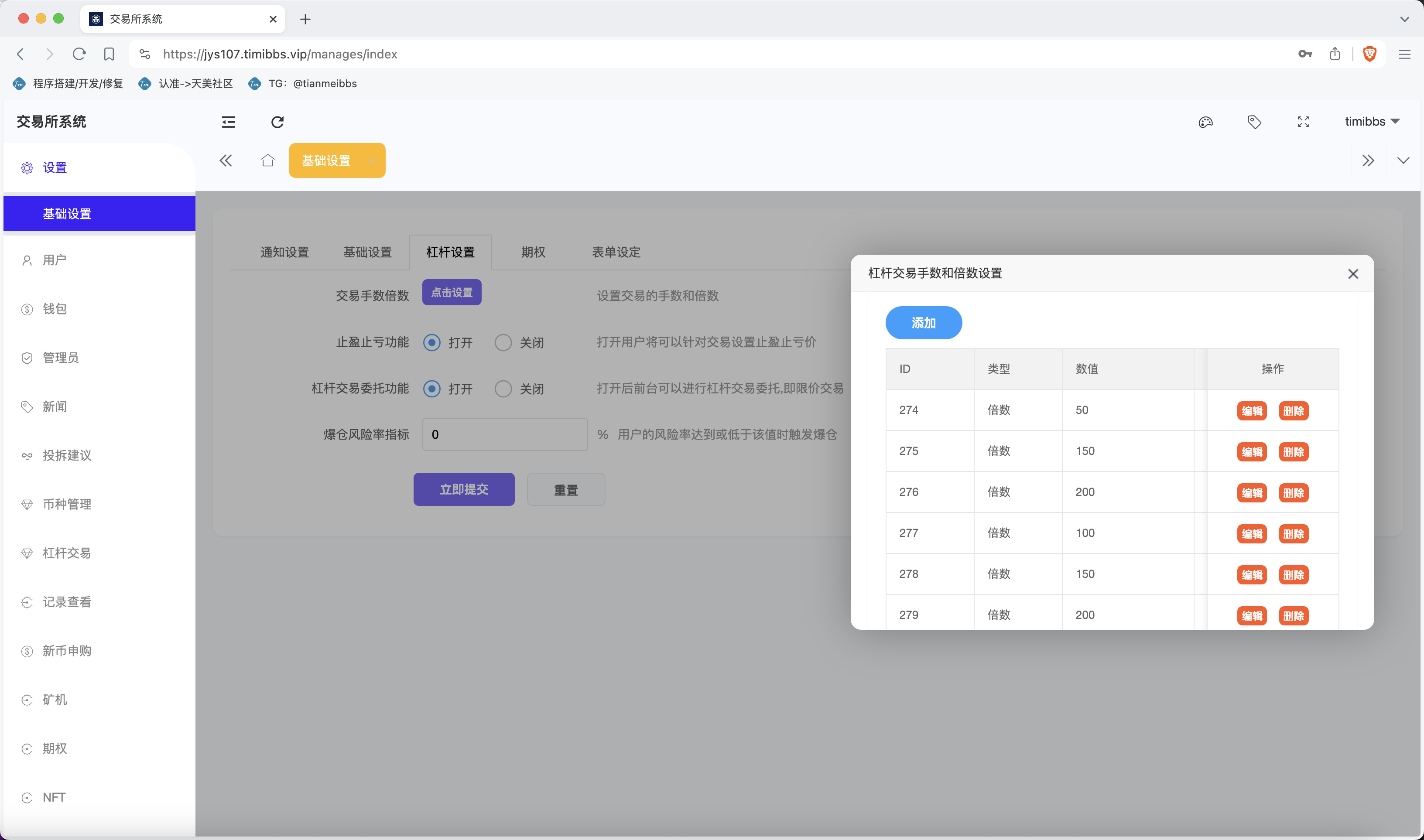
Task: Click 重置 reset button
Action: 566,490
